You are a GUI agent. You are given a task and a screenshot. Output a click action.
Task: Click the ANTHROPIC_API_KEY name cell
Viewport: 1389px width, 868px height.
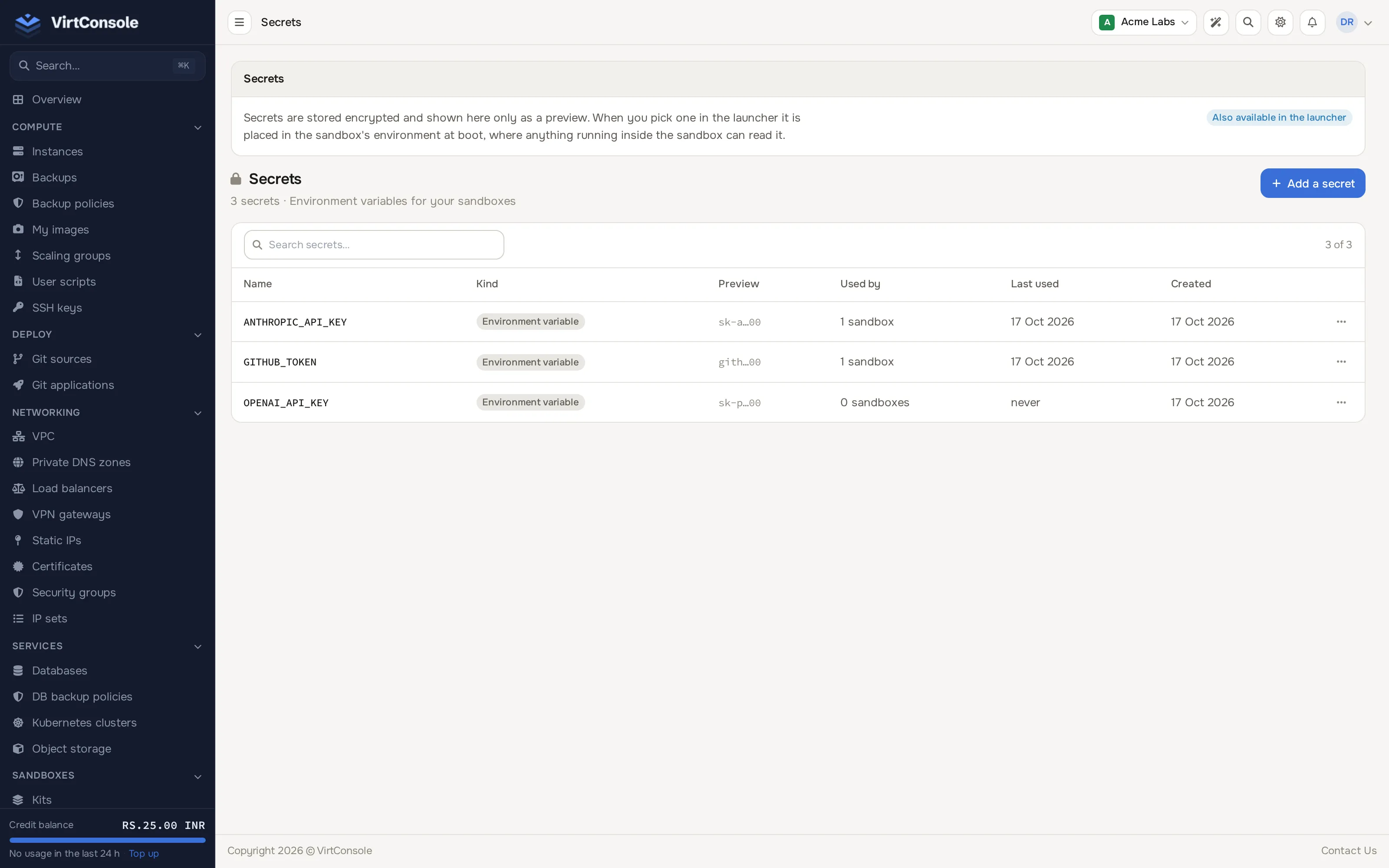(295, 322)
